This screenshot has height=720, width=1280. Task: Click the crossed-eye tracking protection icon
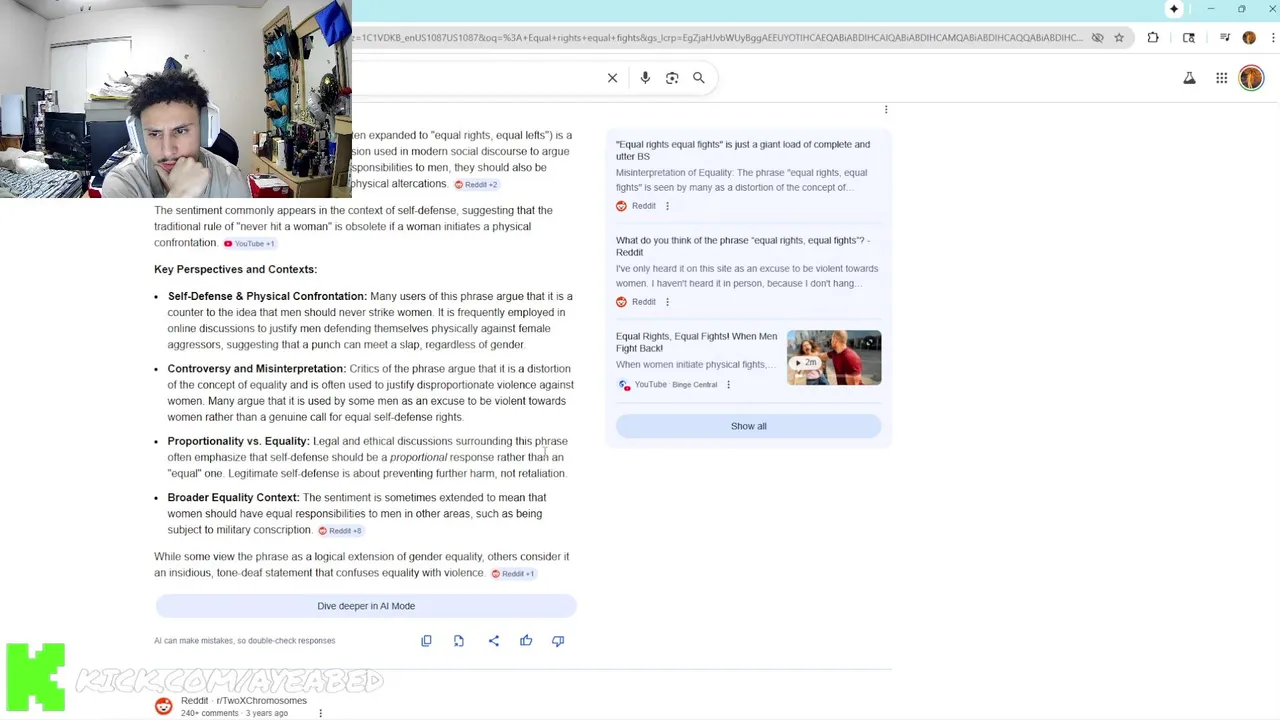[x=1097, y=38]
